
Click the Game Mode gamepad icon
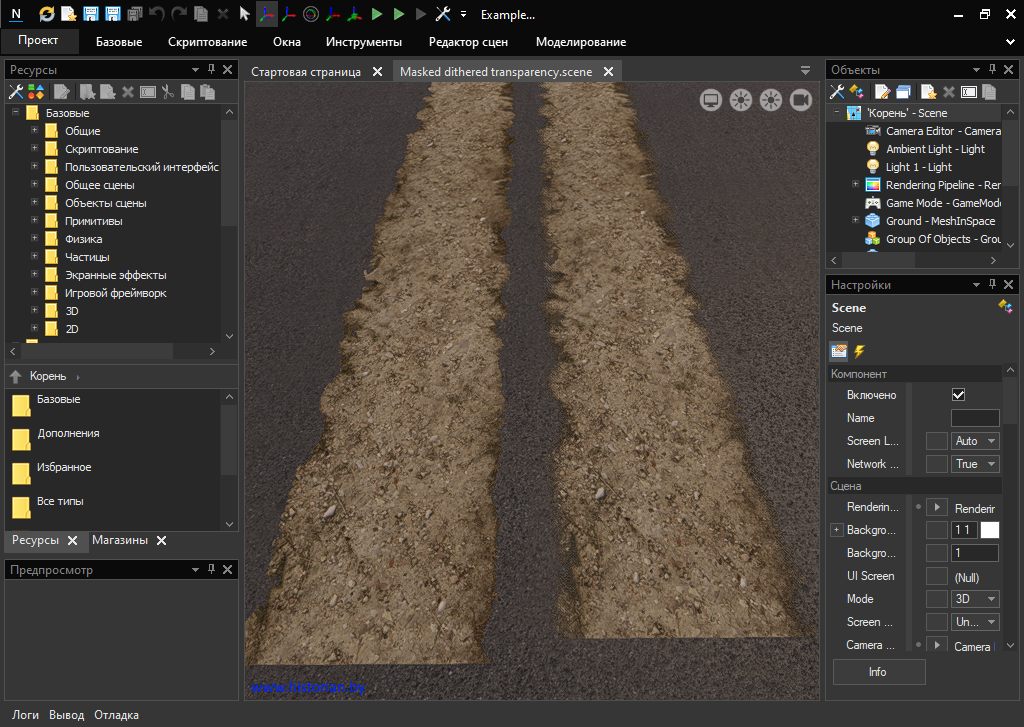(872, 203)
